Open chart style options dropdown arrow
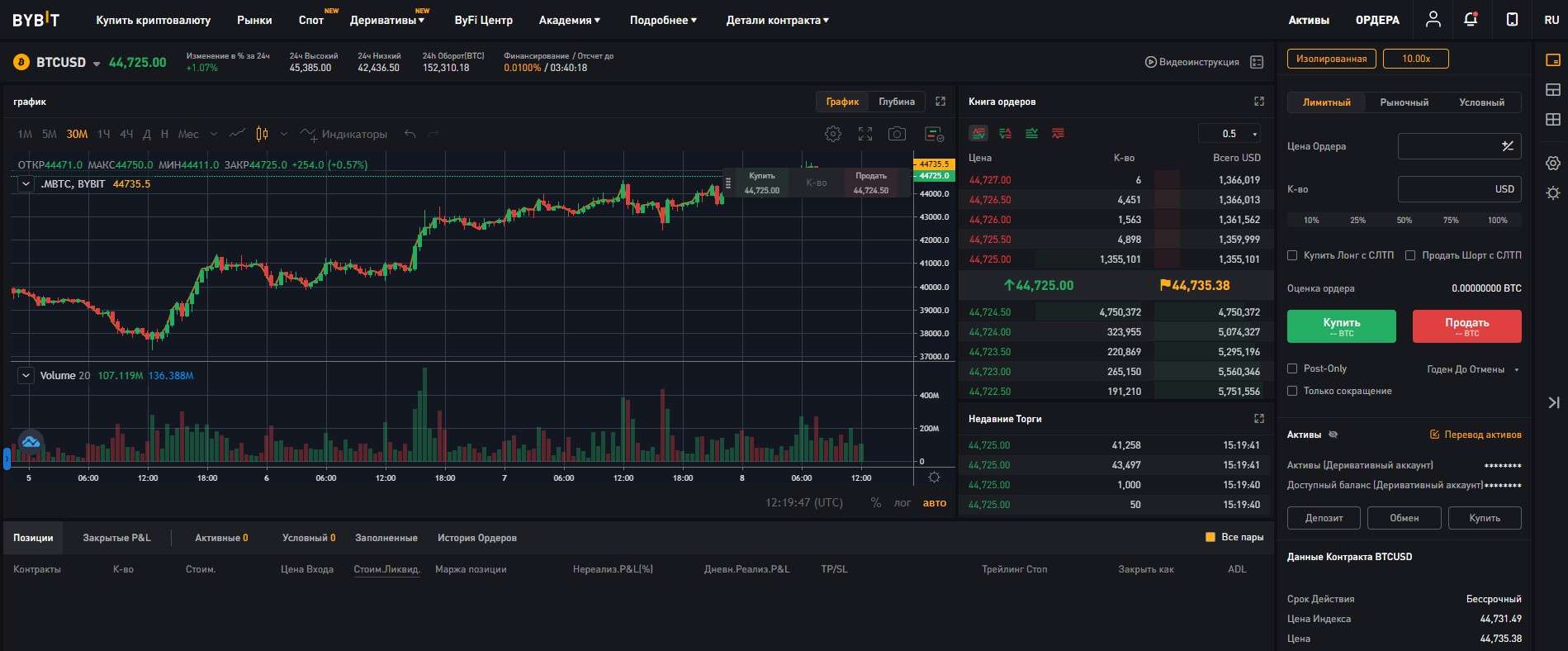 (x=284, y=134)
